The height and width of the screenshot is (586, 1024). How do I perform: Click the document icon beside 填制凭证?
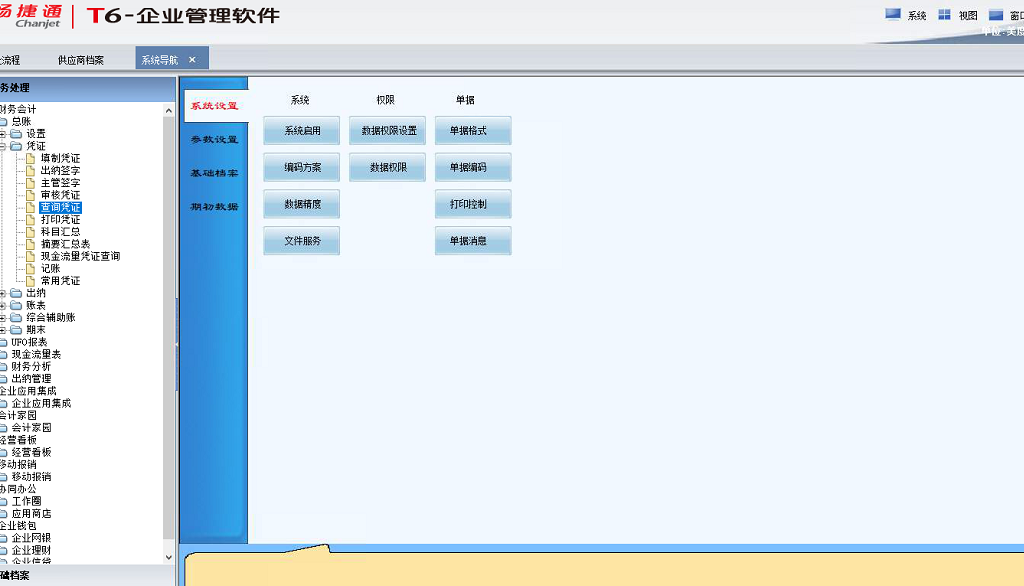[30, 158]
